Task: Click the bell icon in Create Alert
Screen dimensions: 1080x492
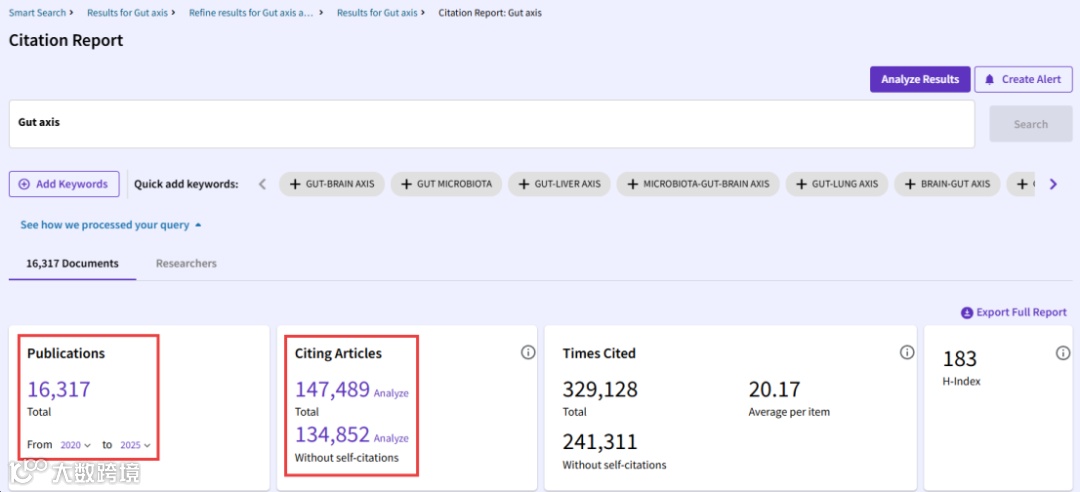Action: [990, 79]
